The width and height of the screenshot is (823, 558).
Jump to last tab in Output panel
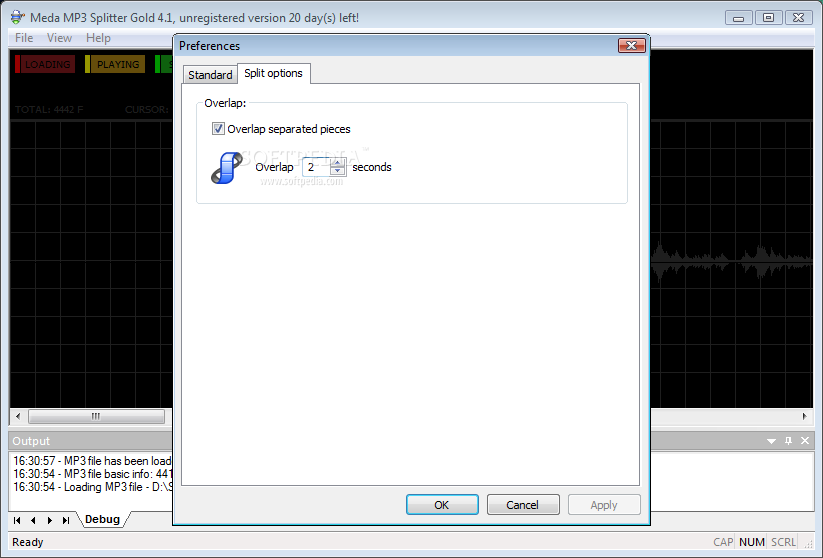(66, 520)
